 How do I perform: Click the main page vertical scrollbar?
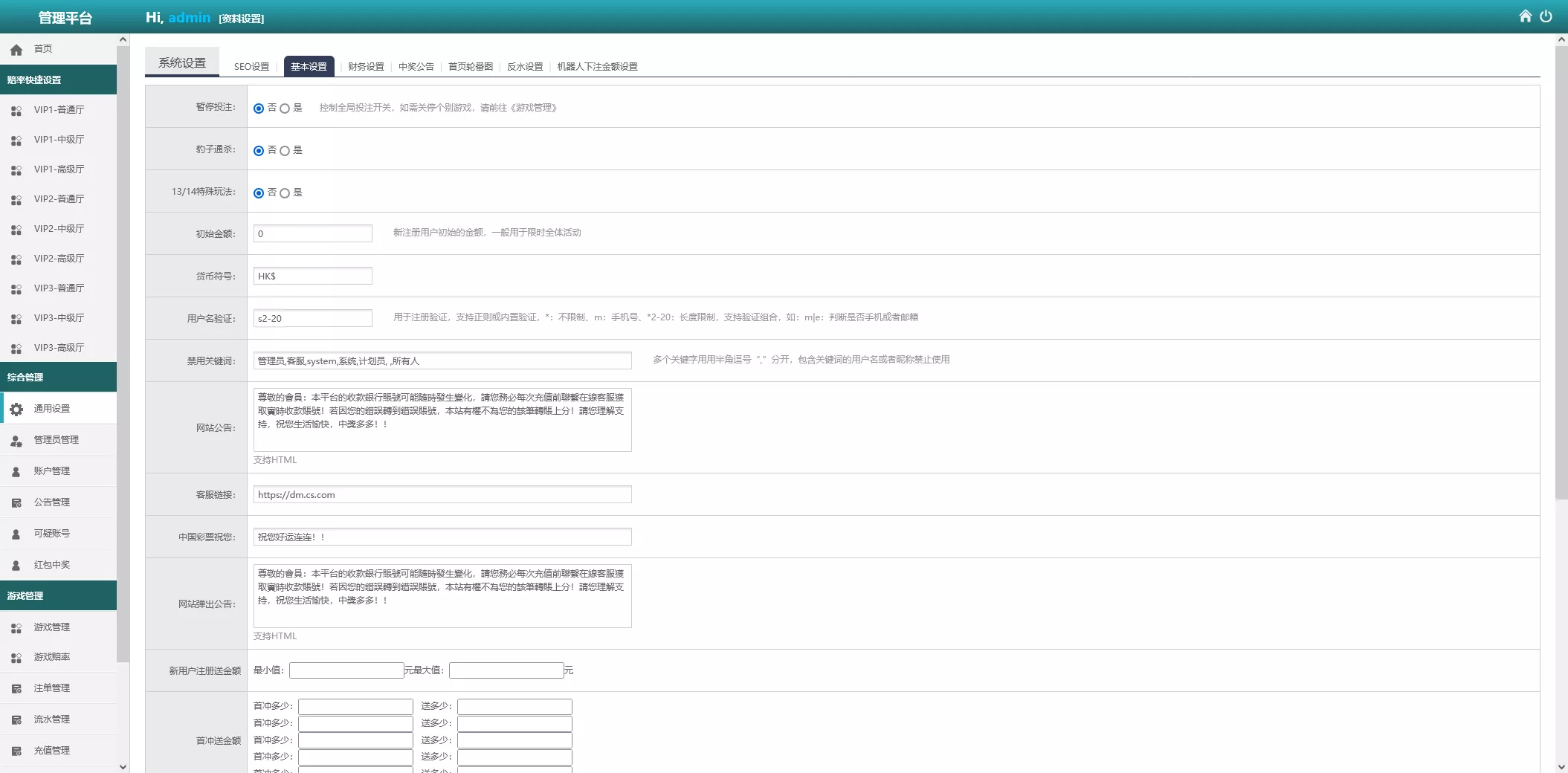click(1561, 274)
